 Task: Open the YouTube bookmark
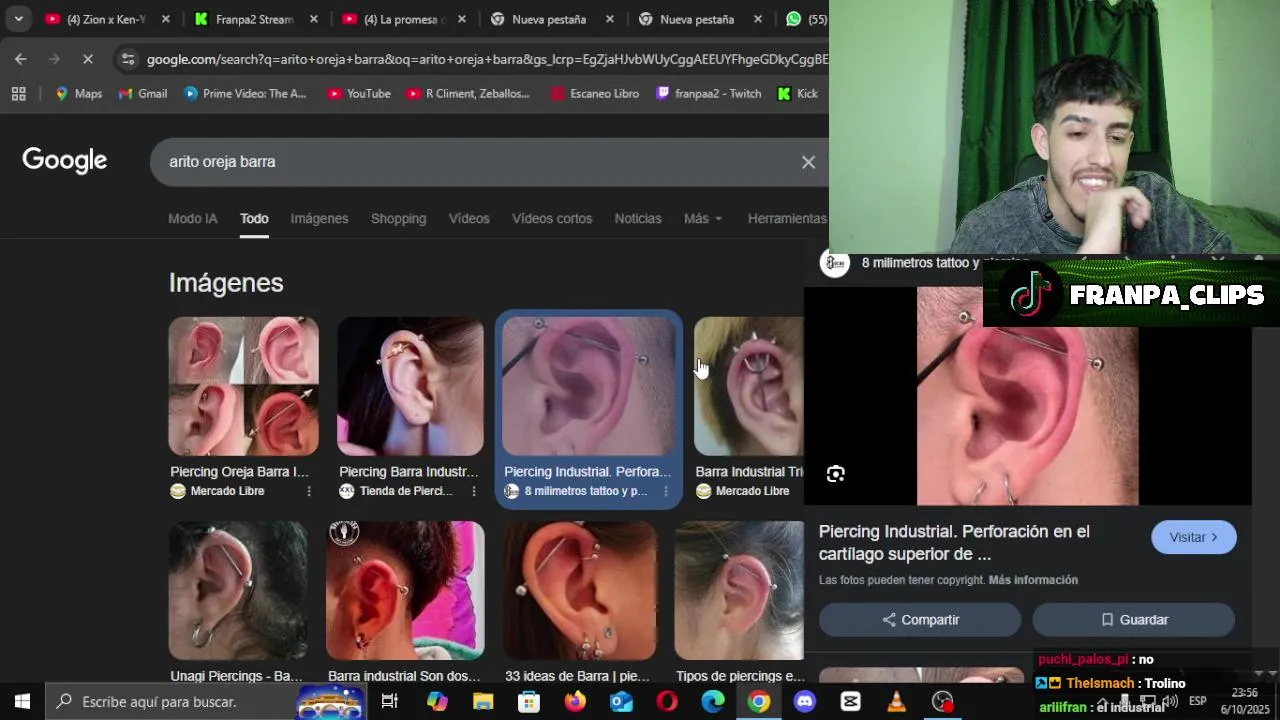pos(358,93)
